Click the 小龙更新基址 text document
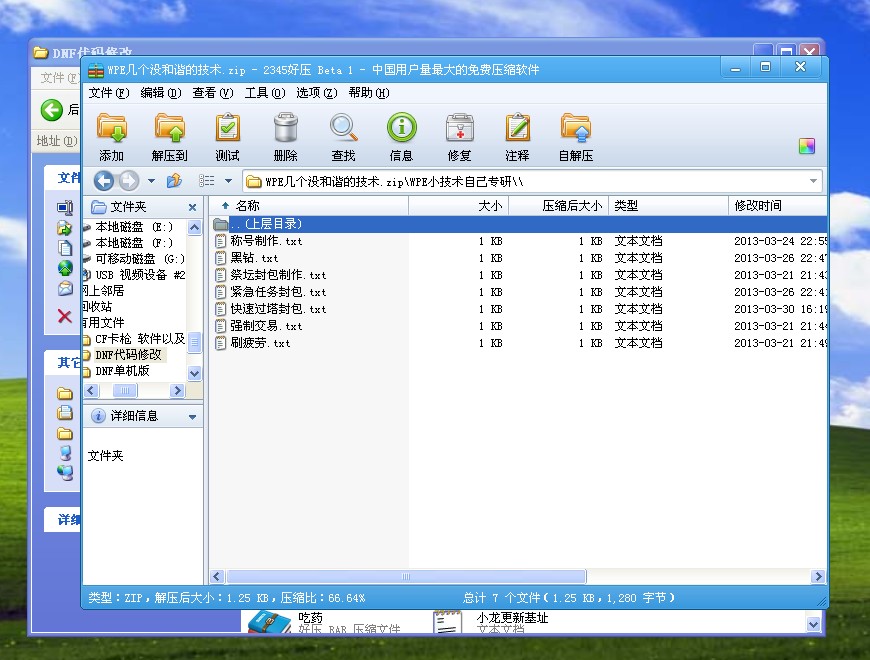The width and height of the screenshot is (870, 660). coord(491,622)
